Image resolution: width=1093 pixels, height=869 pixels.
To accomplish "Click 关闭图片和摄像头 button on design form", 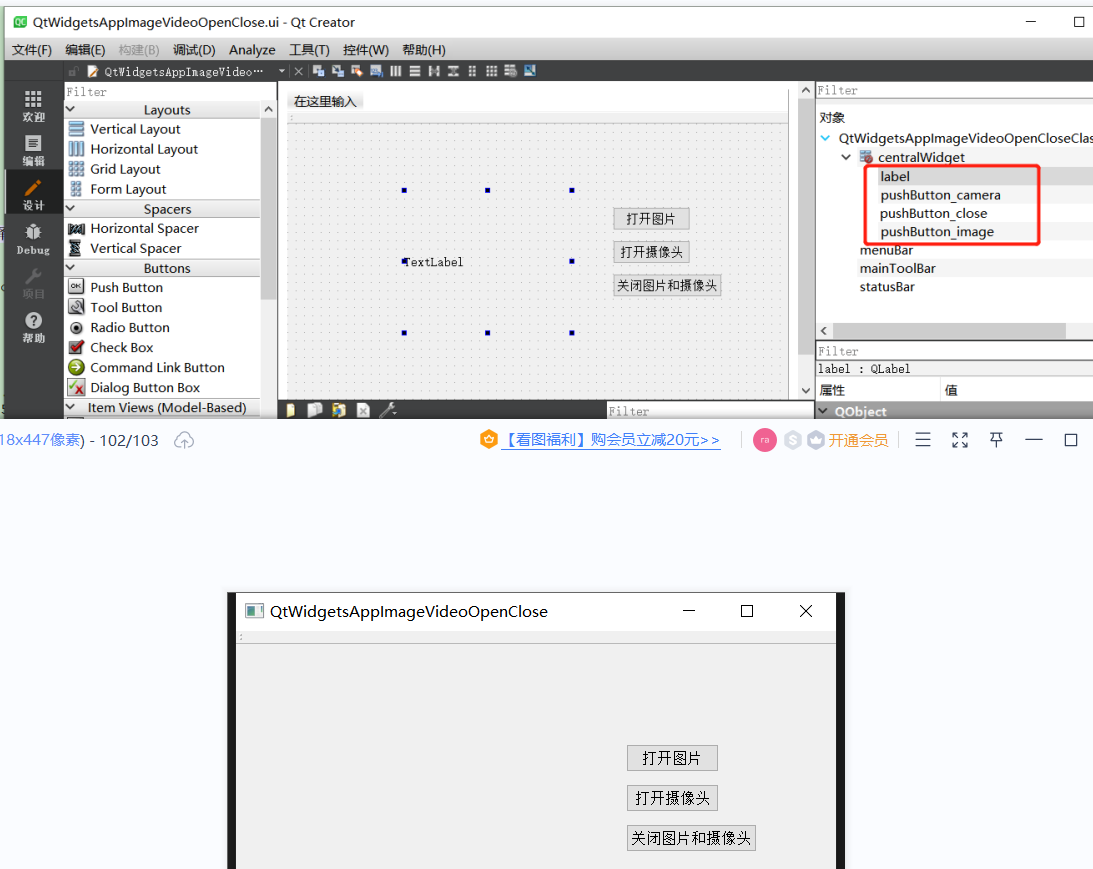I will click(x=666, y=286).
